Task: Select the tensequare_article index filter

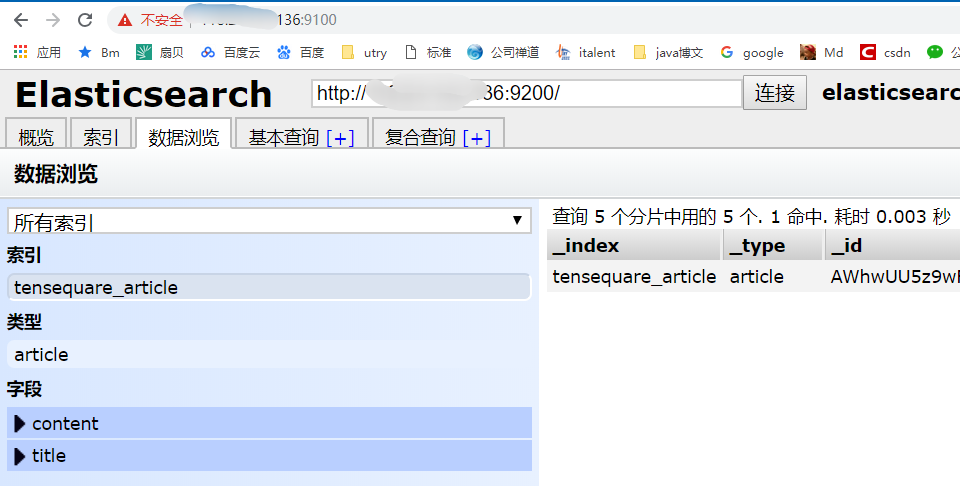Action: coord(269,287)
